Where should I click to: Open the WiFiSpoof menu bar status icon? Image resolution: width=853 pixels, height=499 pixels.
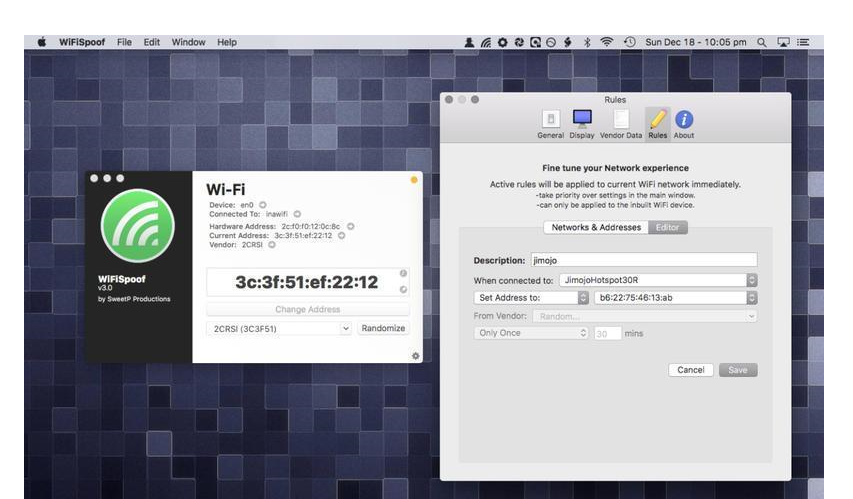click(486, 42)
